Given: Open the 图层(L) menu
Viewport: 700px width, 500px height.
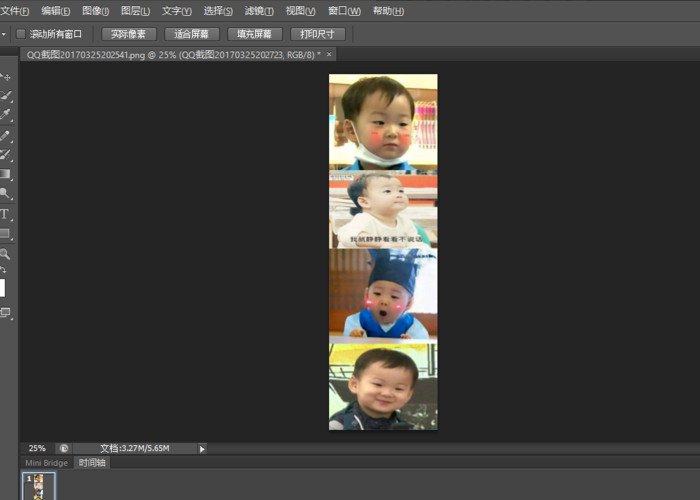Looking at the screenshot, I should click(x=135, y=11).
